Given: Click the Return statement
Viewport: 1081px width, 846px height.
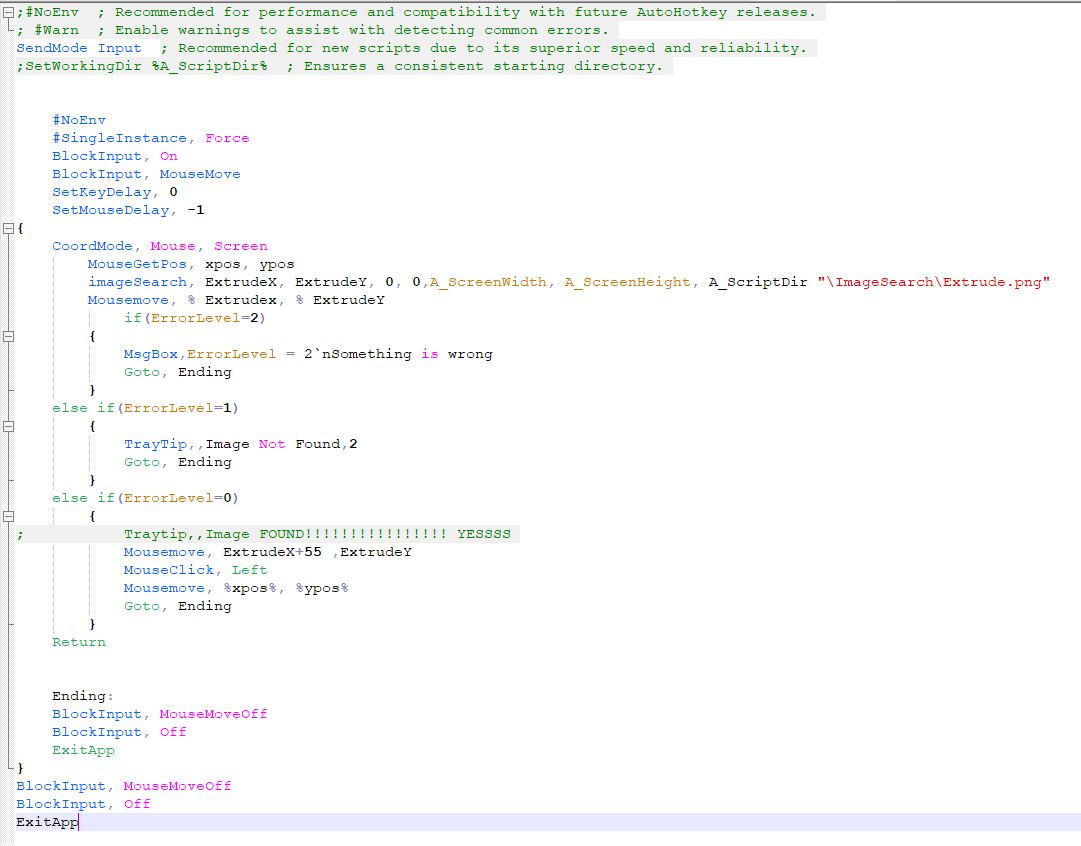Looking at the screenshot, I should 79,642.
